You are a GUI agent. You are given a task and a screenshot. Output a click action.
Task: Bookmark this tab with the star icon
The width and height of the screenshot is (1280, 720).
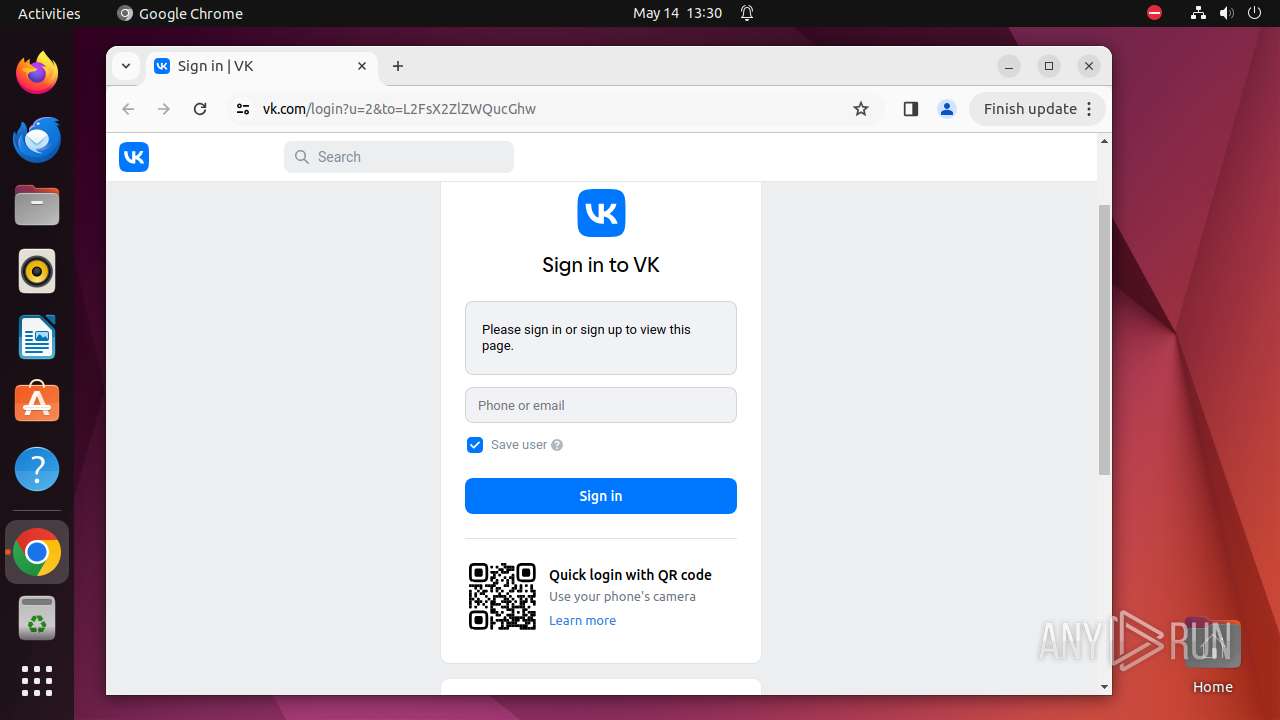[861, 109]
